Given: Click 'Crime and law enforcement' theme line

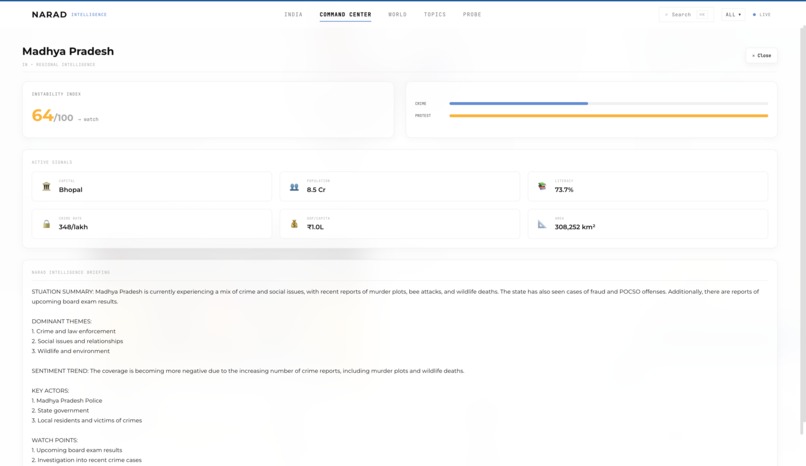Looking at the screenshot, I should pyautogui.click(x=74, y=331).
